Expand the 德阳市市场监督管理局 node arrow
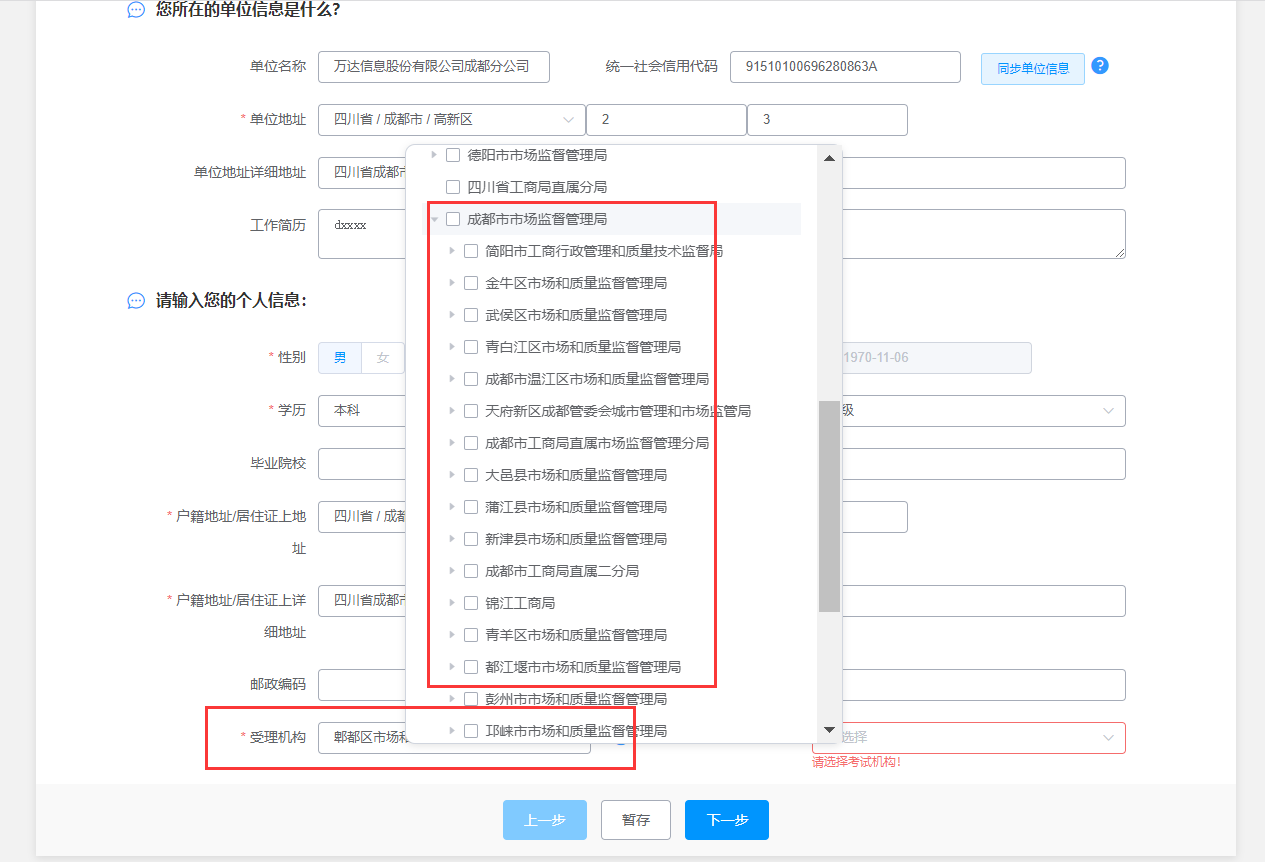The height and width of the screenshot is (862, 1265). [x=434, y=155]
